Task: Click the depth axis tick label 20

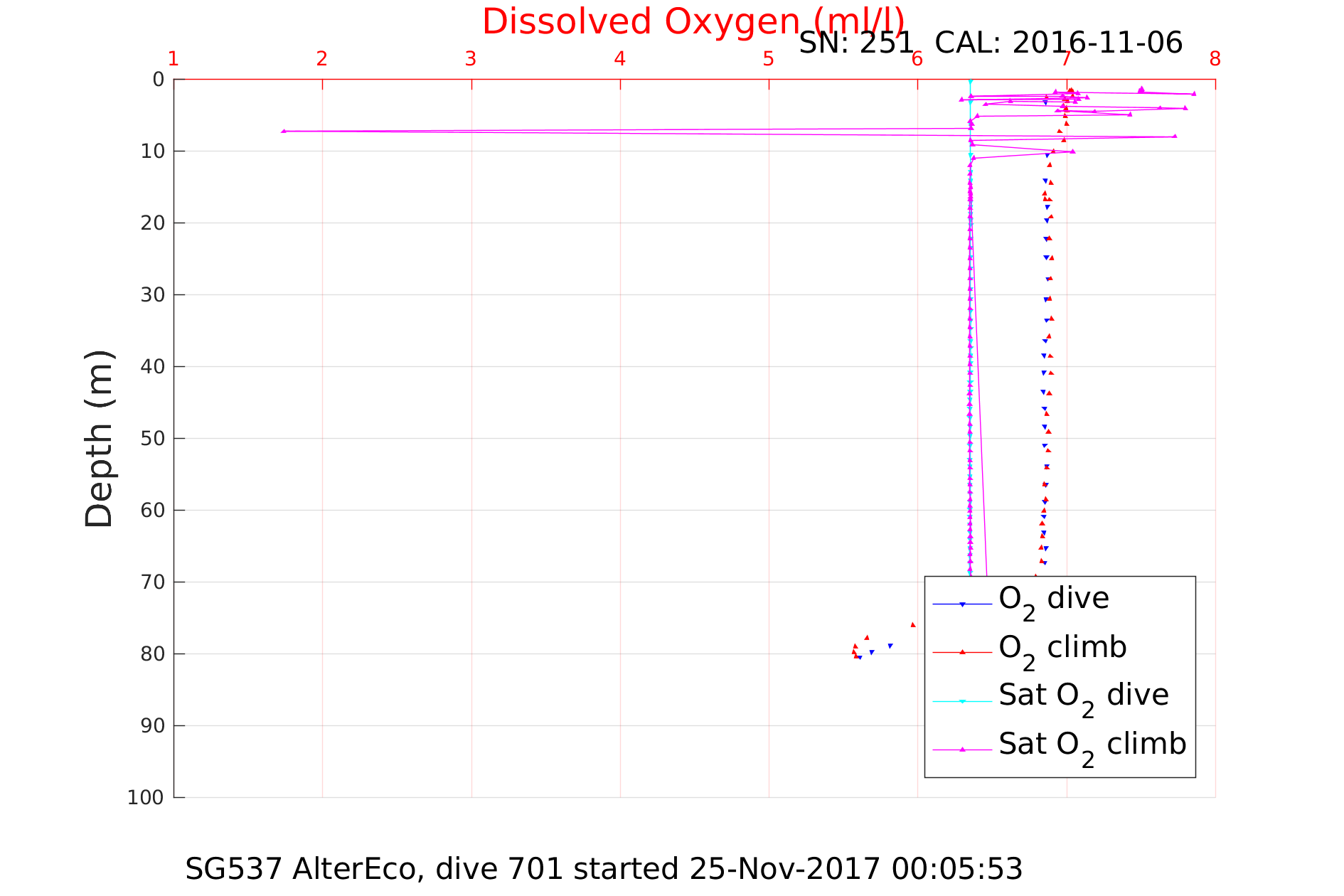Action: 153,223
